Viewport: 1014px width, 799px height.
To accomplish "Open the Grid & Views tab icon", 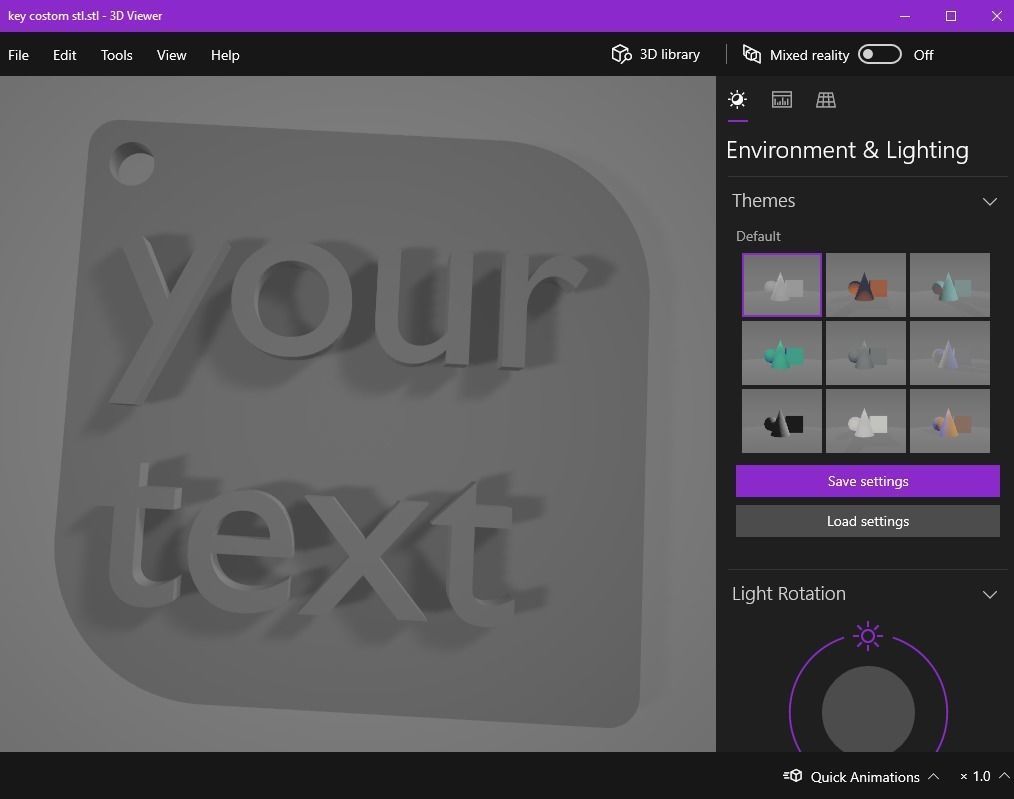I will [825, 100].
